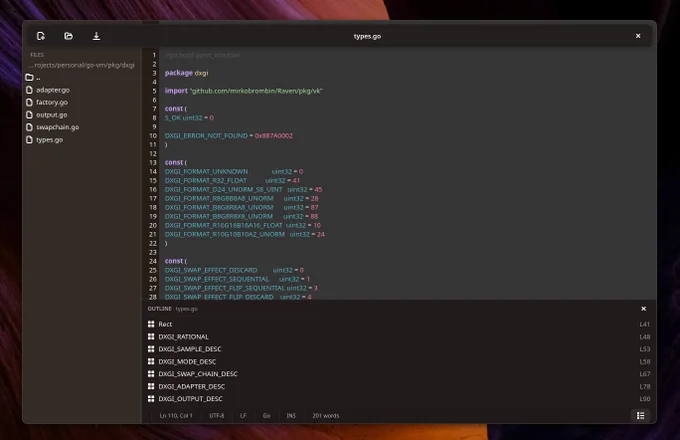Click DXGI_FORMAT_R32_FLOAT constant line
680x440 pixels.
(232, 180)
